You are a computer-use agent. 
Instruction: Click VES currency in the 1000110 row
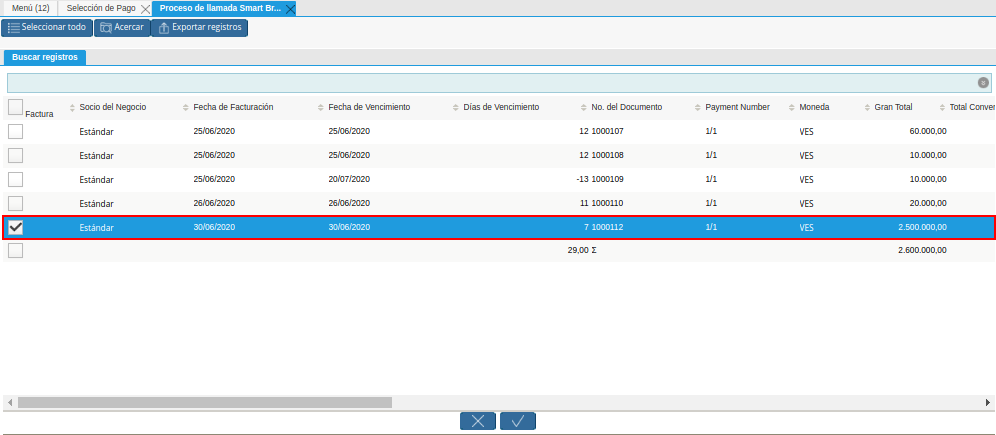click(807, 204)
